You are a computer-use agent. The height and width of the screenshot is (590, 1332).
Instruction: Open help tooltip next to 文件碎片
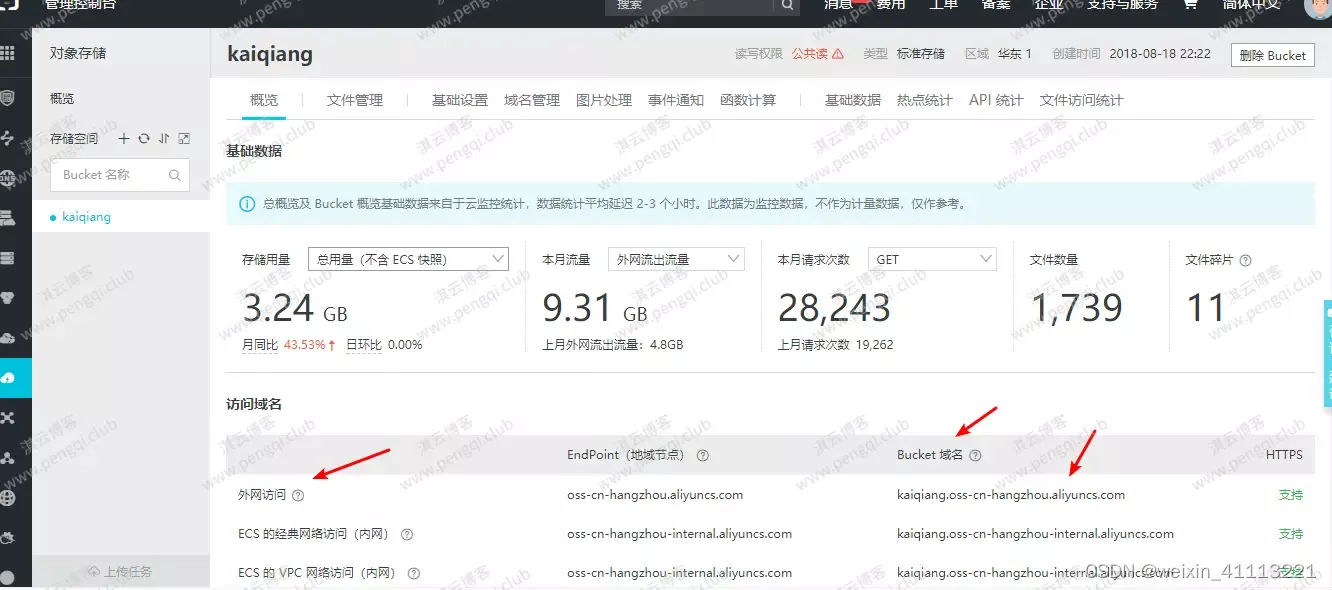[1246, 259]
